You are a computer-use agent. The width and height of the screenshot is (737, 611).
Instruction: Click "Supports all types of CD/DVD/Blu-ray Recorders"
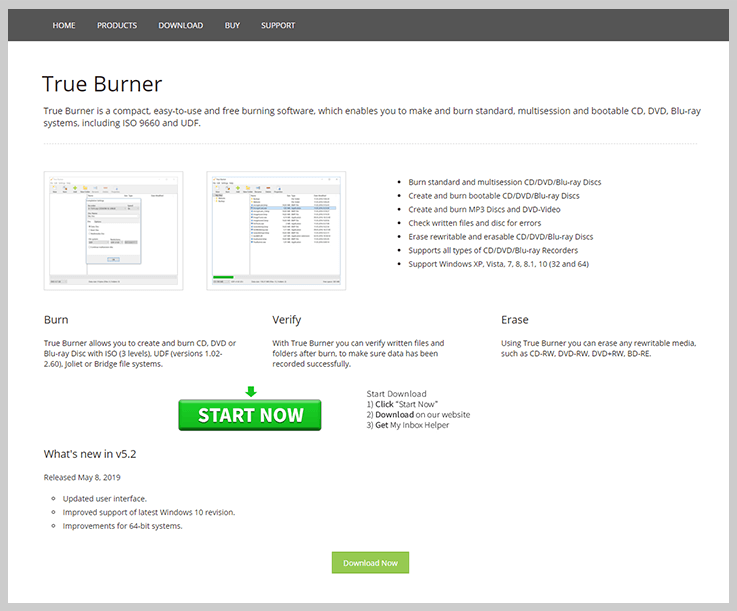(493, 251)
